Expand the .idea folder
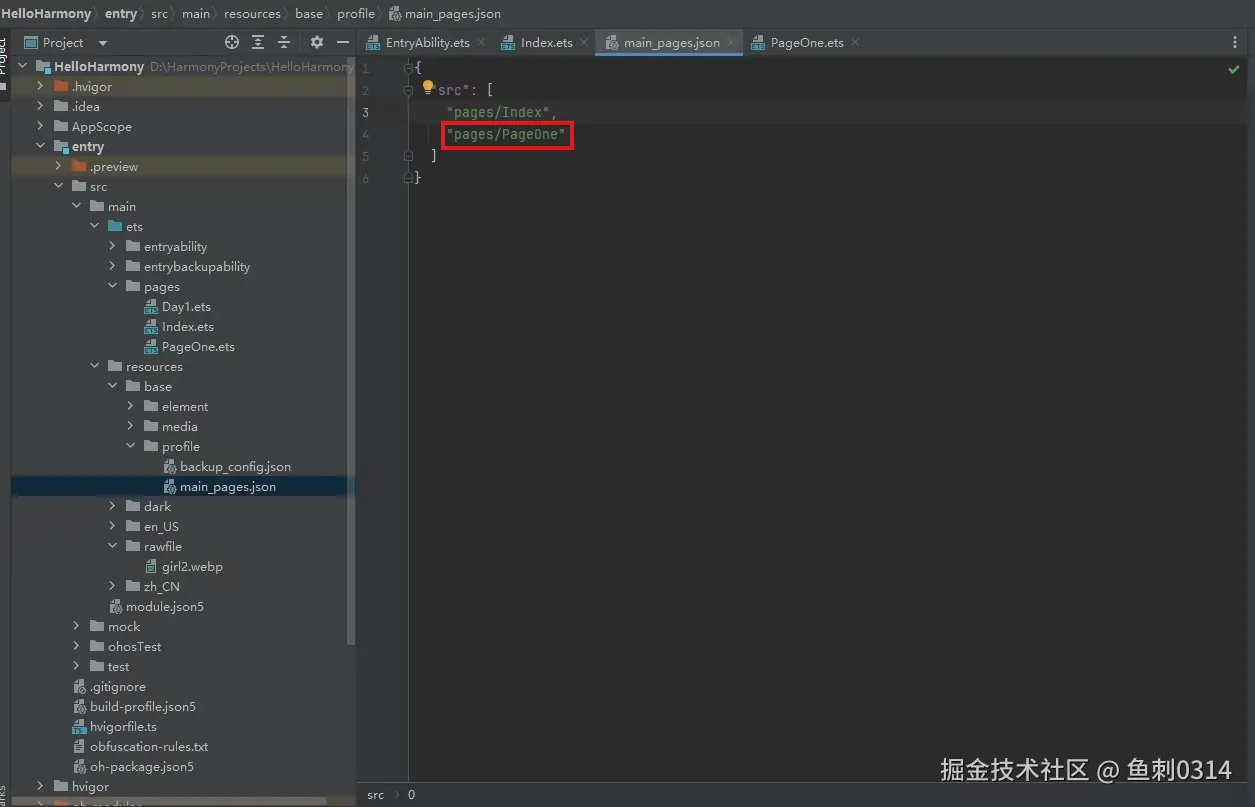Screen dimensions: 1255x807 tap(40, 107)
